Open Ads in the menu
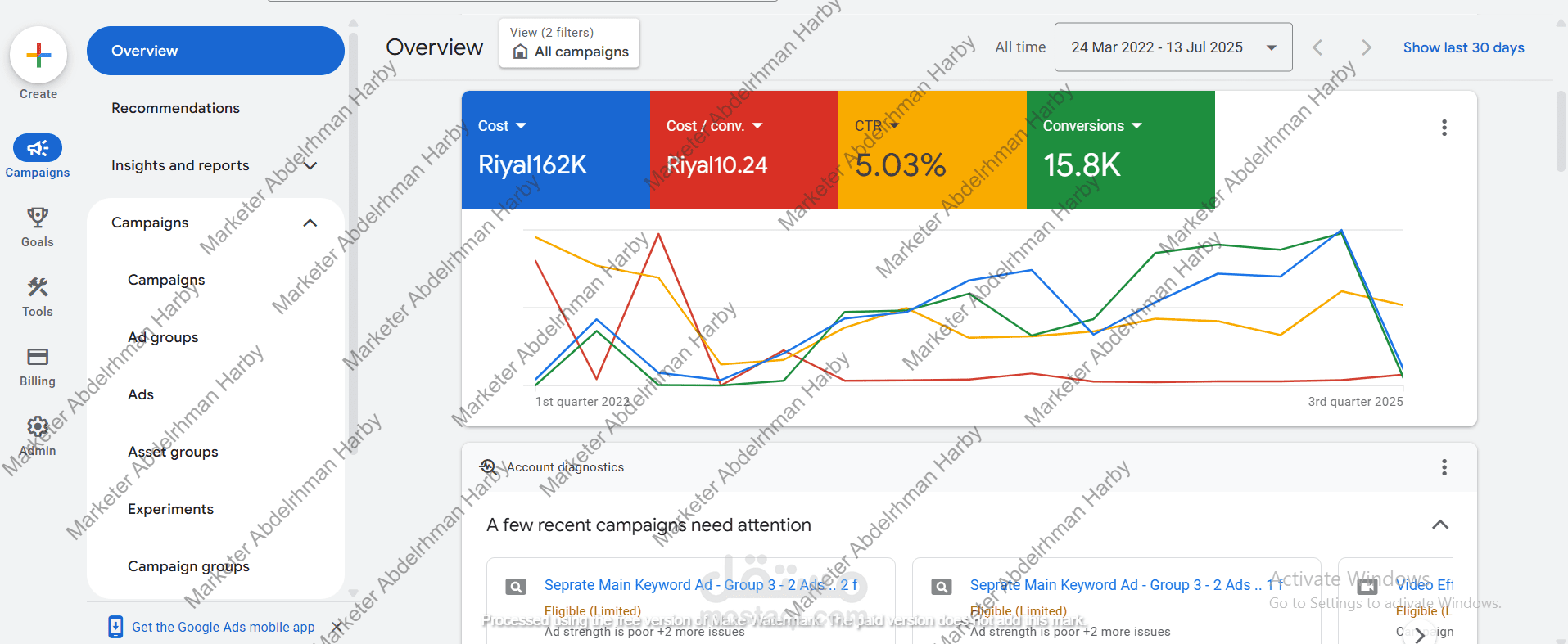Screen dimensions: 1568x644 (141, 394)
